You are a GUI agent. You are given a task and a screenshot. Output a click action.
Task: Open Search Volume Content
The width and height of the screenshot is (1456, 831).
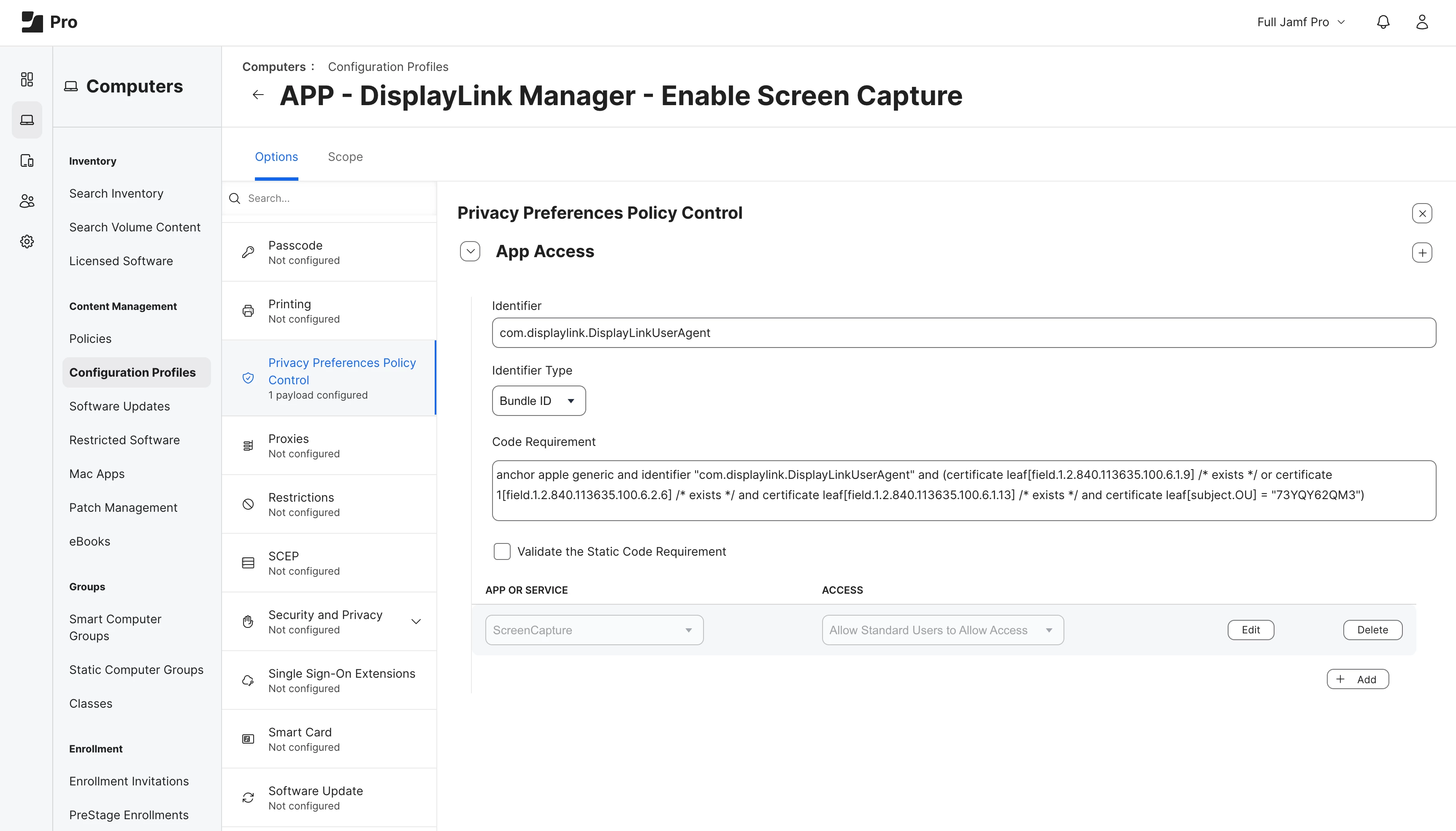click(135, 227)
